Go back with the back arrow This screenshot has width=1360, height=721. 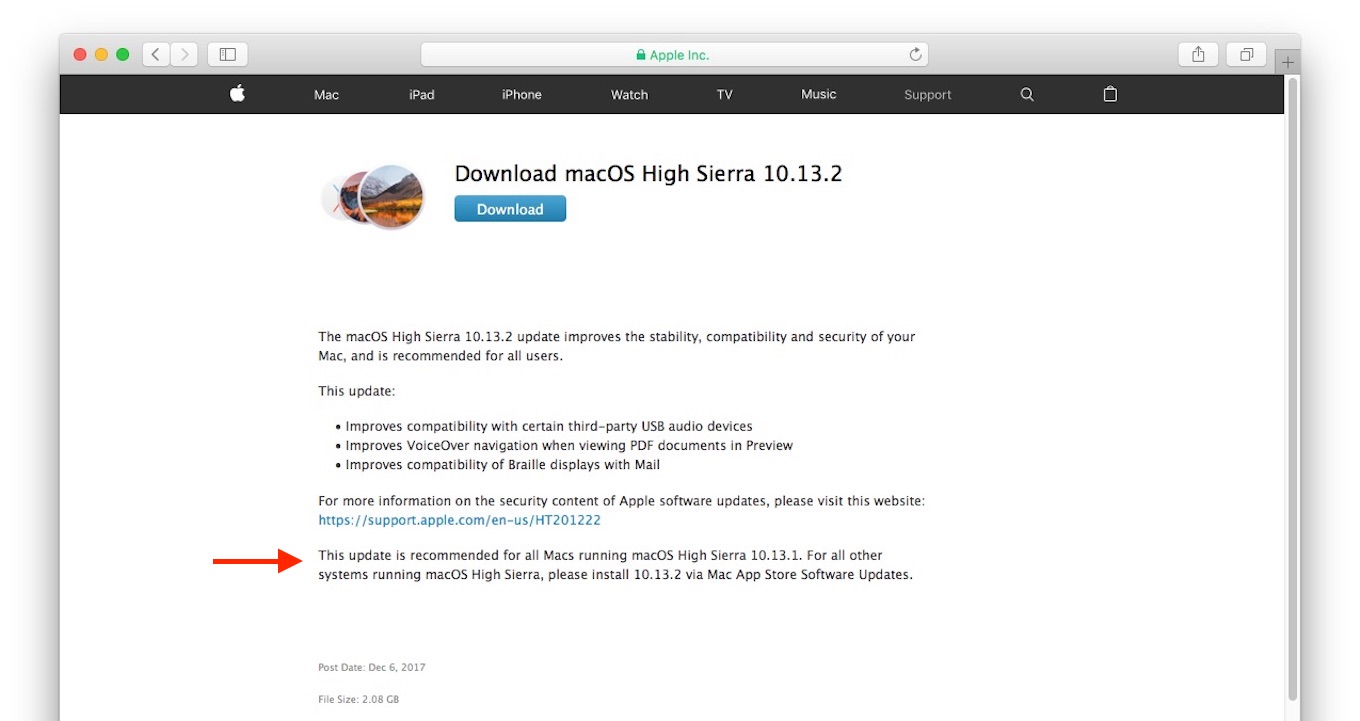pyautogui.click(x=156, y=55)
